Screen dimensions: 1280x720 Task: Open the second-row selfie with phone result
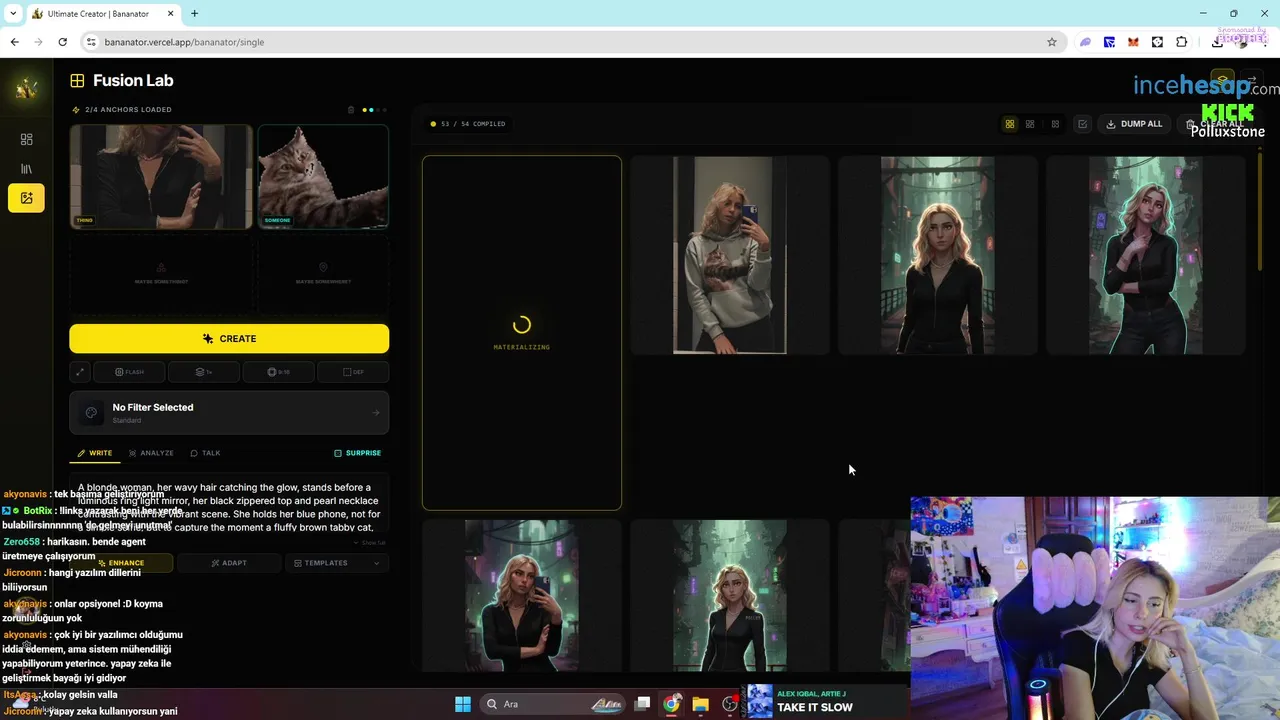click(x=521, y=596)
